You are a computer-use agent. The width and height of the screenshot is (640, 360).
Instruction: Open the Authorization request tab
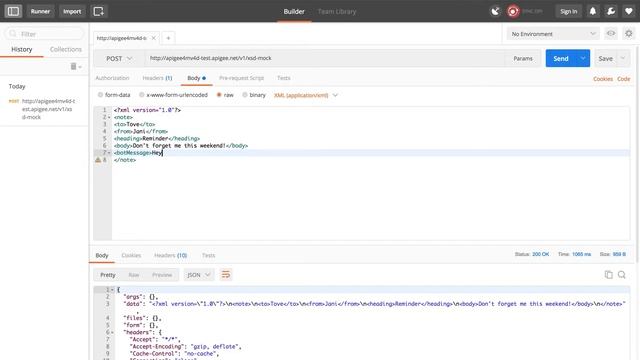point(112,78)
